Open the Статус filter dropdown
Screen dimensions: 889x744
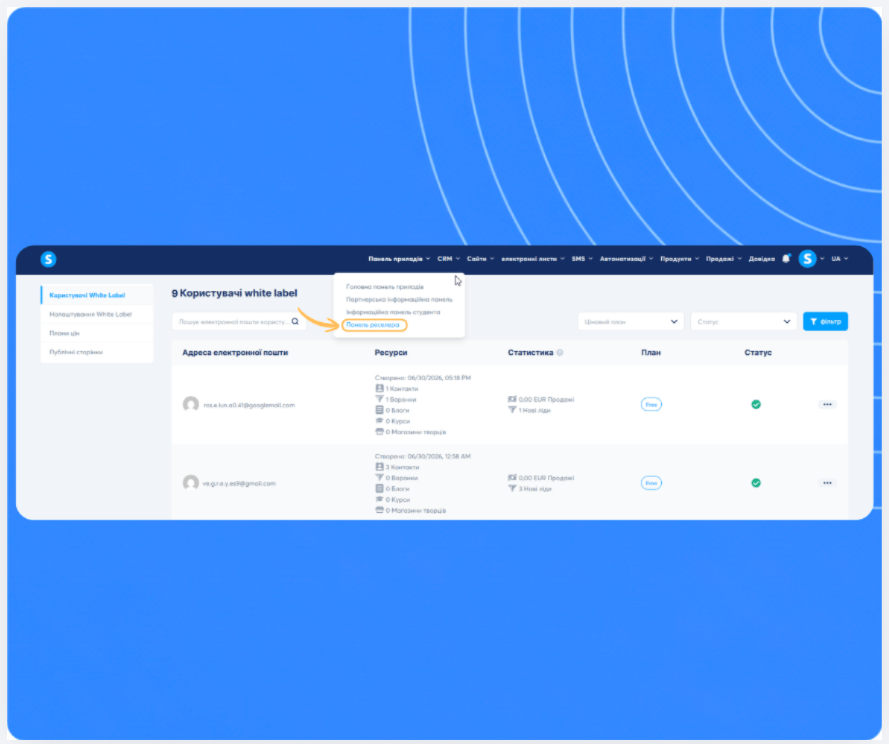743,322
